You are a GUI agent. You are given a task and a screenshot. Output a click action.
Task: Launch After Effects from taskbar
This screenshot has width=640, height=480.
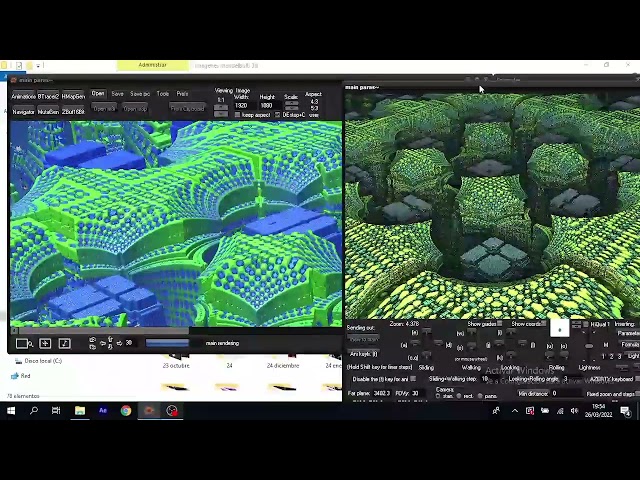click(x=103, y=411)
